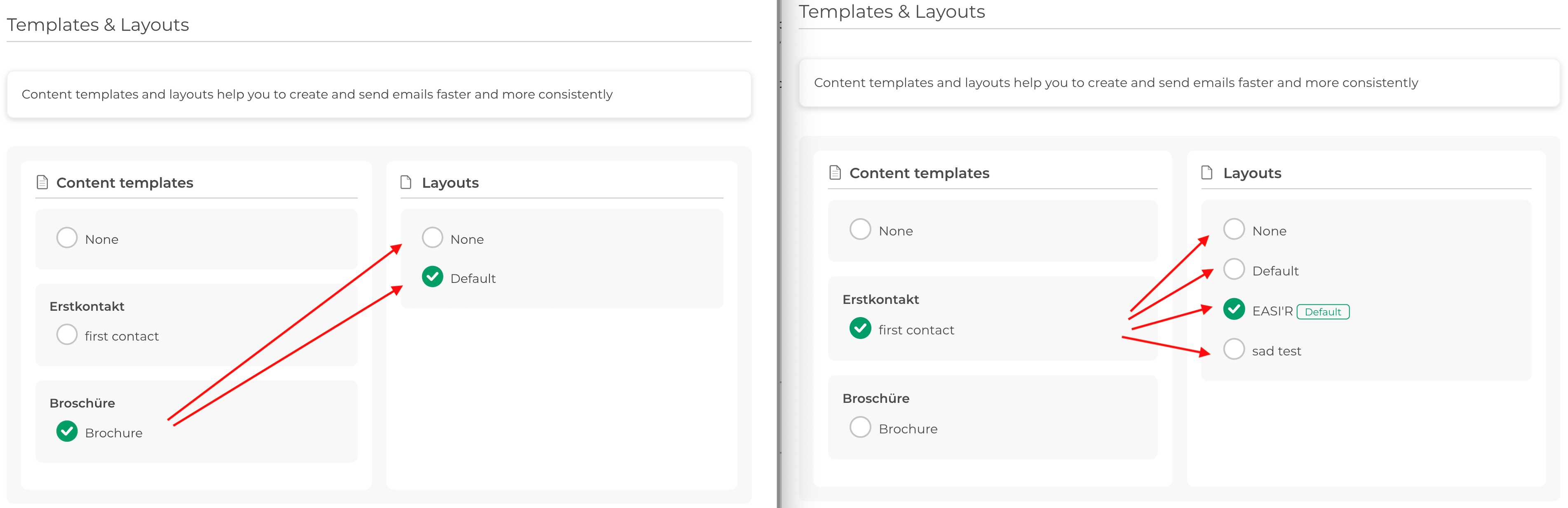
Task: Click the Templates & Layouts title on right
Action: (891, 12)
